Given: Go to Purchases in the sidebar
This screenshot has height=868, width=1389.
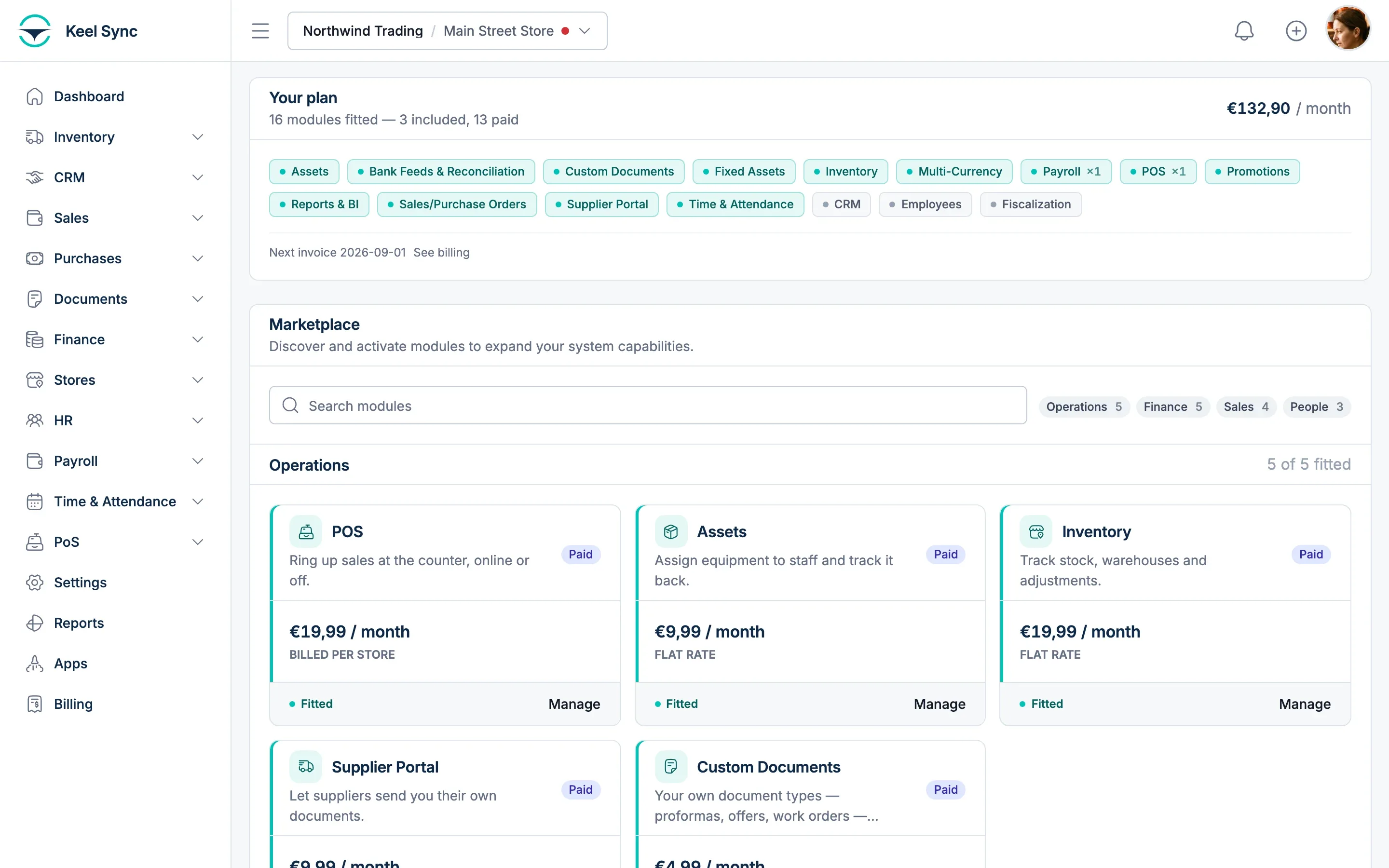Looking at the screenshot, I should [87, 258].
